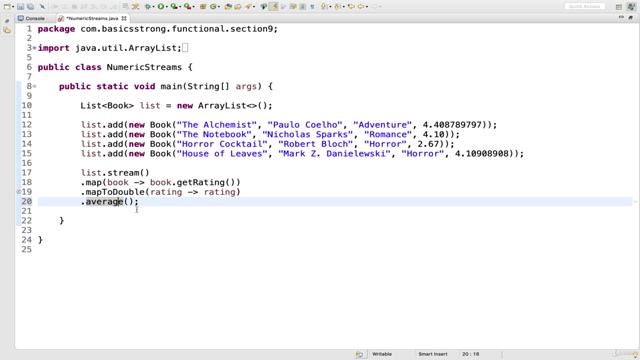Click cursor position 20 : 16
The height and width of the screenshot is (360, 640).
point(471,354)
